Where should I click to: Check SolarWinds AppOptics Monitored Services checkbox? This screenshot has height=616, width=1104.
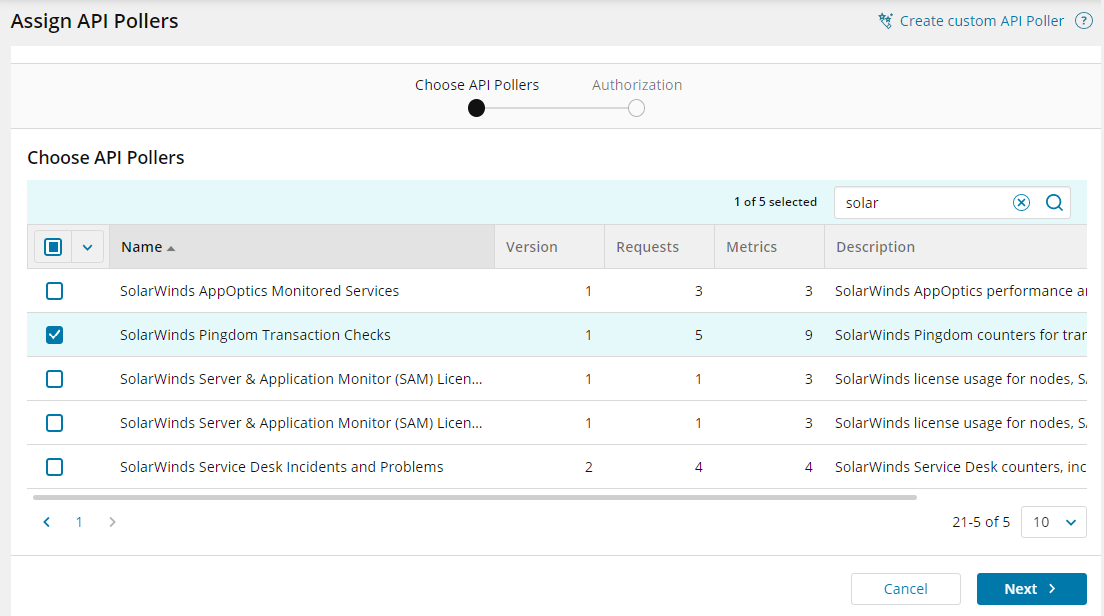point(55,291)
